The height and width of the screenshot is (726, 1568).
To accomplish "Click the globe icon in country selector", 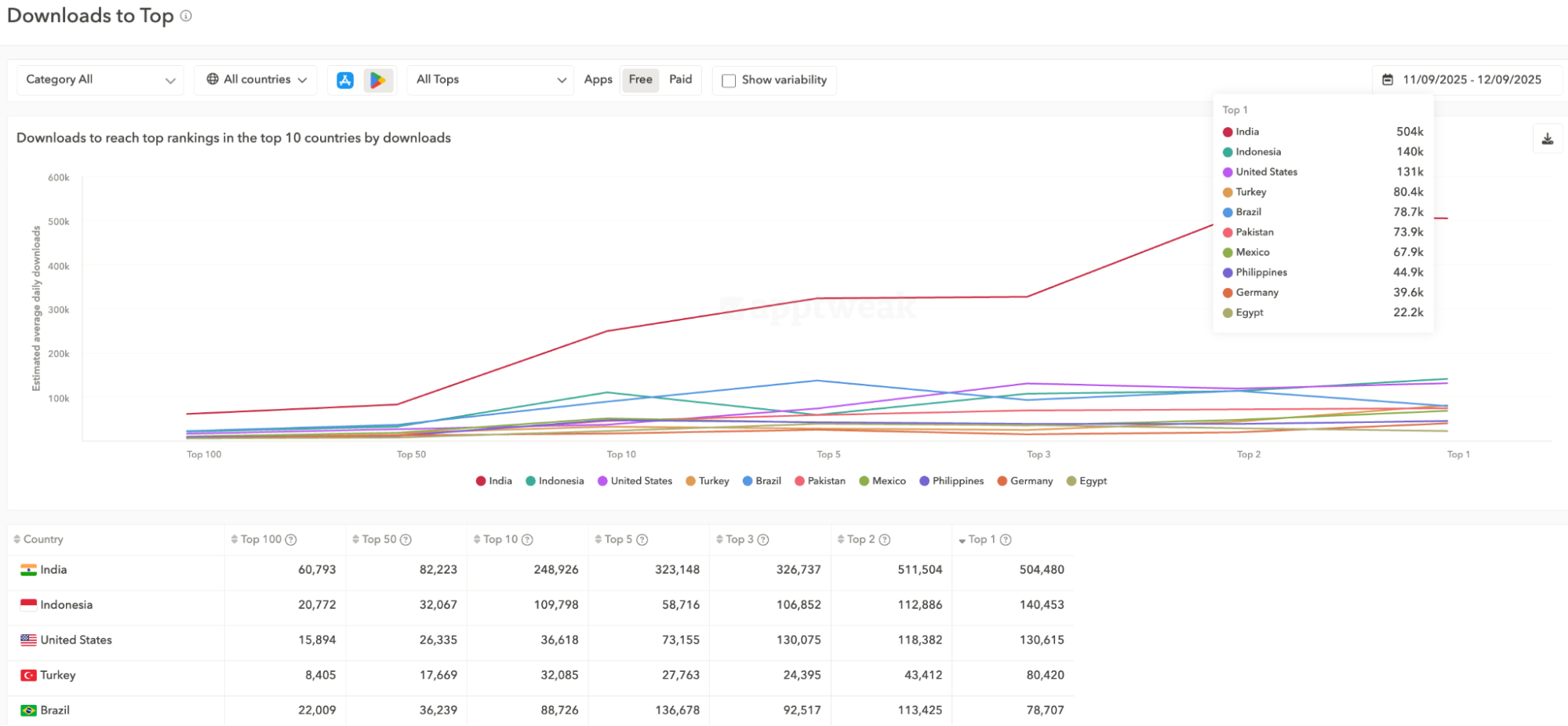I will click(213, 79).
